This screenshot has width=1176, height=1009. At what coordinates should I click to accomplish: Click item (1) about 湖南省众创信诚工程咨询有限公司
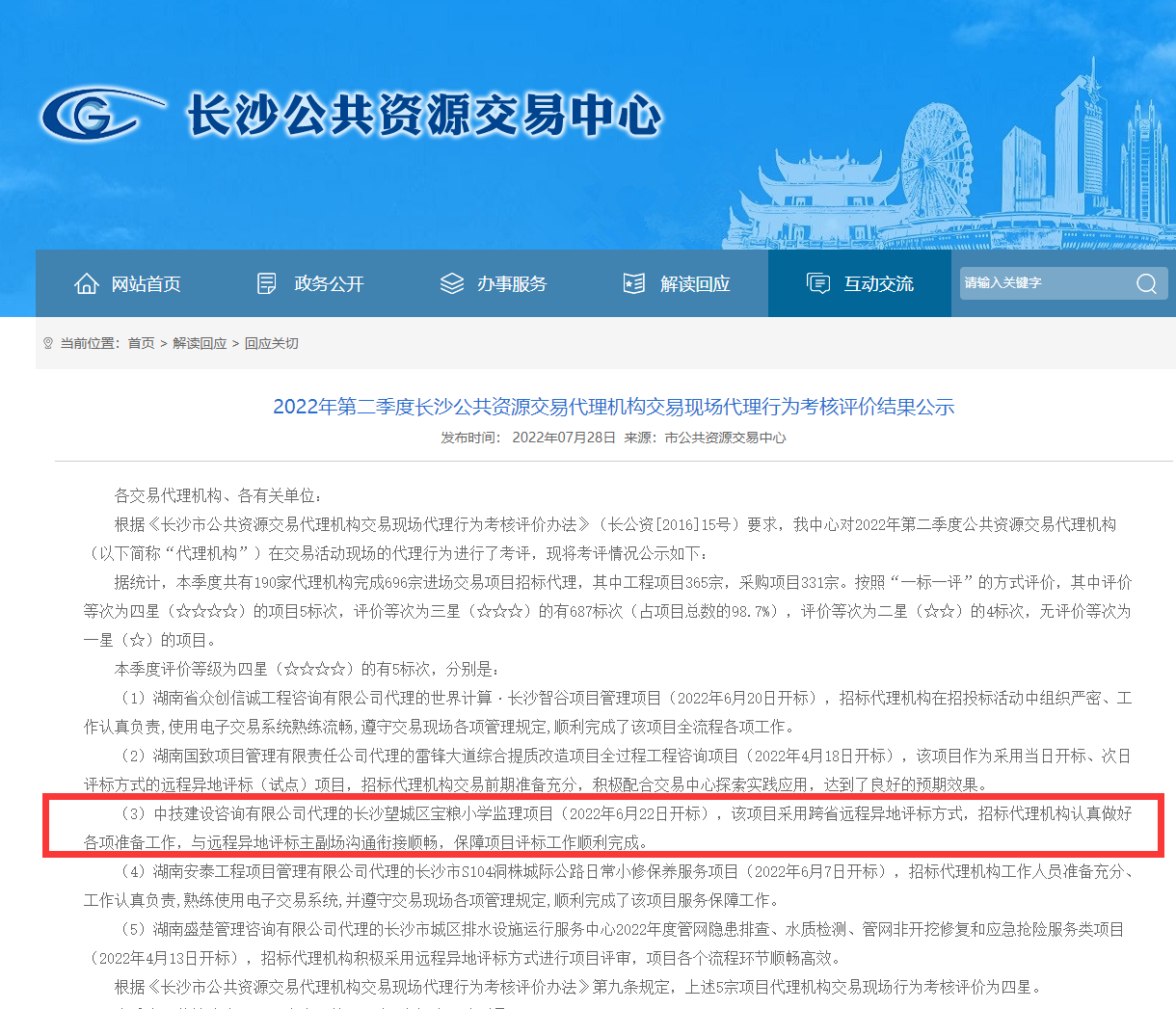[x=607, y=712]
